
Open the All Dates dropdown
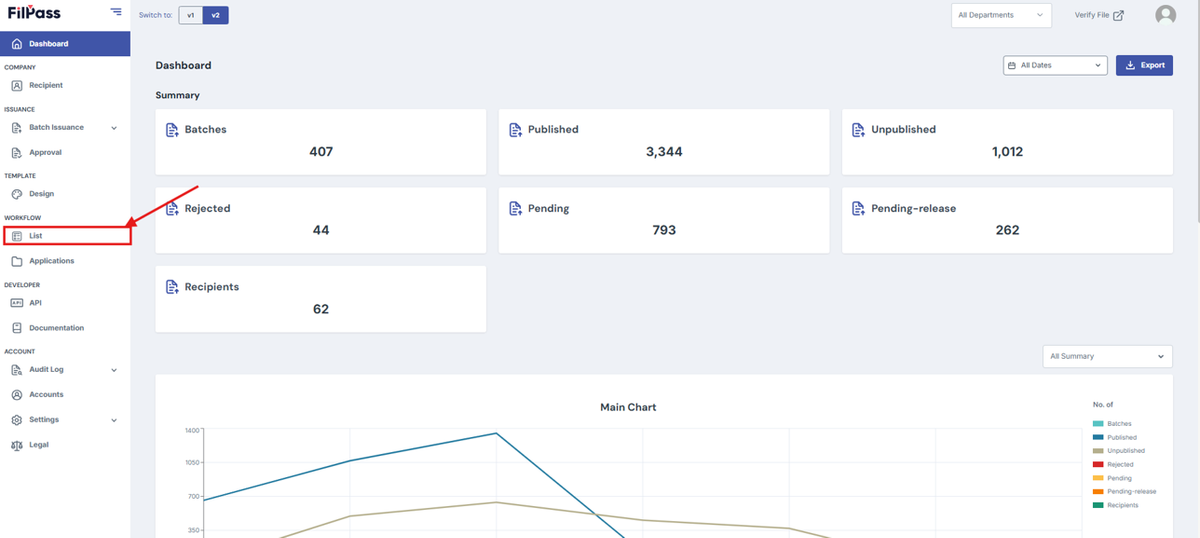pyautogui.click(x=1055, y=65)
